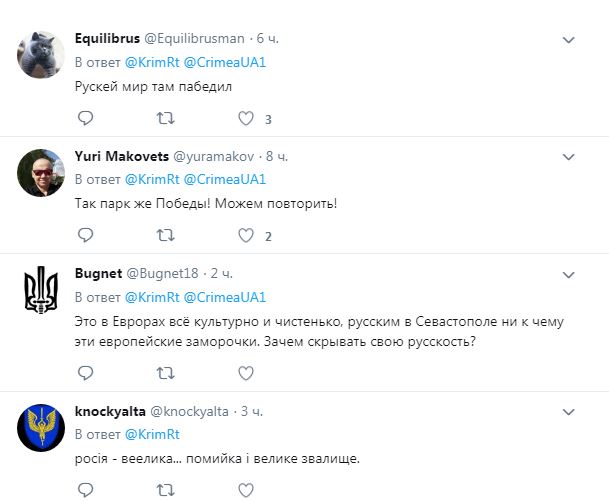Open Bugnet tweet dropdown chevron
Viewport: 609px width, 502px height.
[x=569, y=274]
